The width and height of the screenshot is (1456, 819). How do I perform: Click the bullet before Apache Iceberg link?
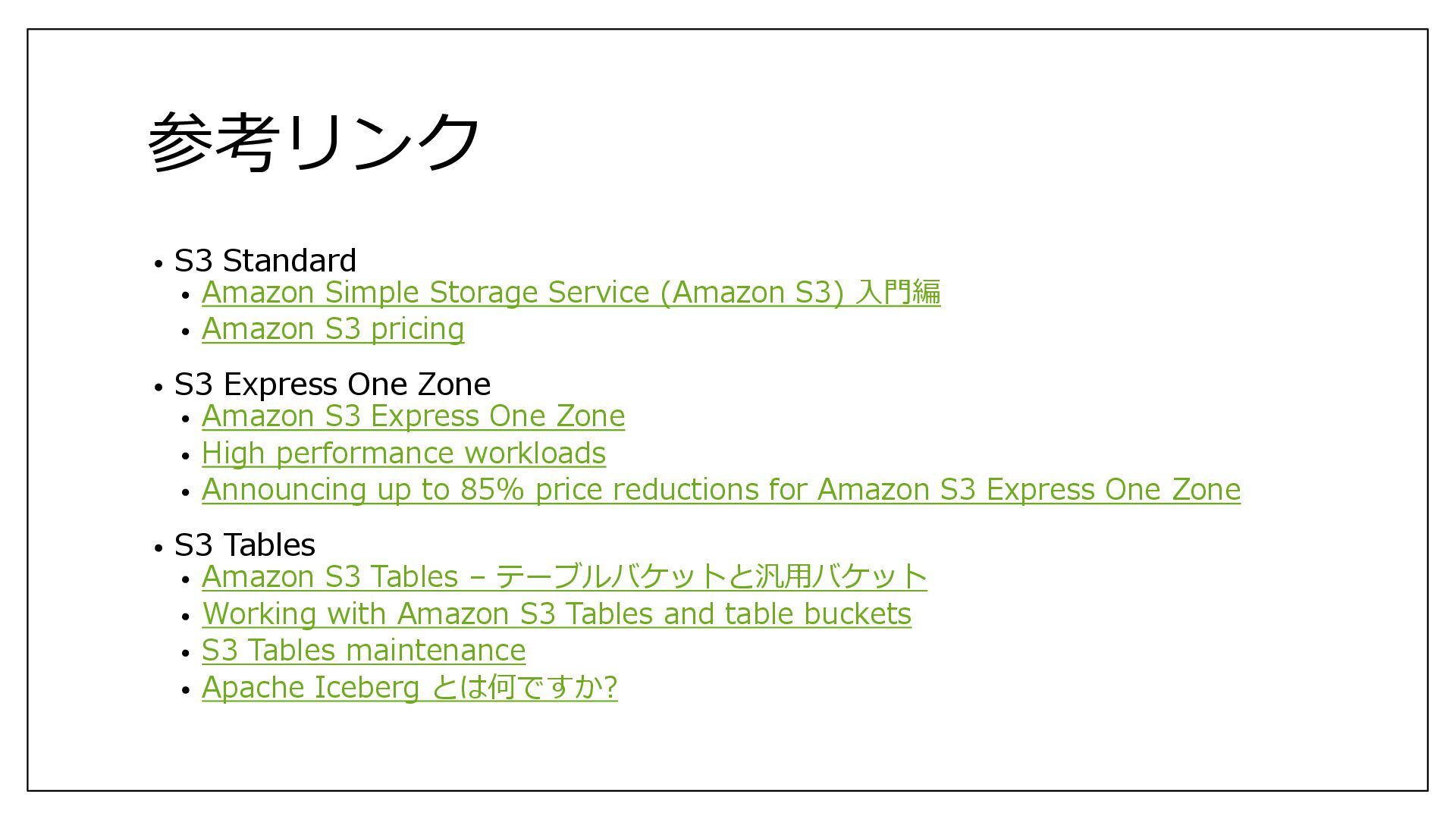pos(186,691)
